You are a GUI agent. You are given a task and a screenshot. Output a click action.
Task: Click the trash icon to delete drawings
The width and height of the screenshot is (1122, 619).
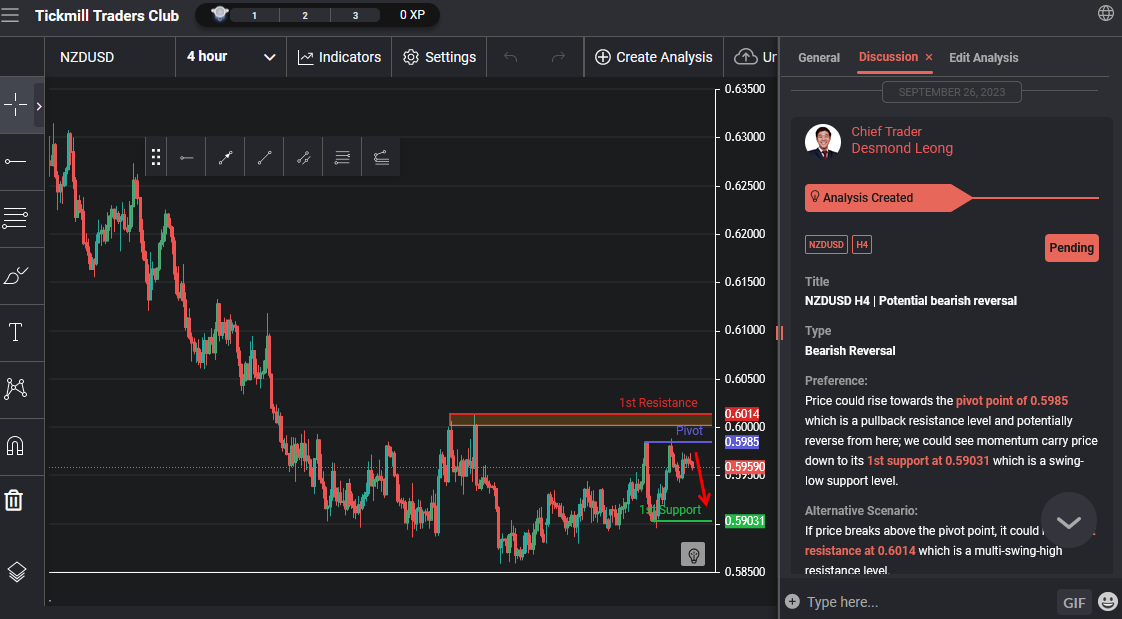14,500
